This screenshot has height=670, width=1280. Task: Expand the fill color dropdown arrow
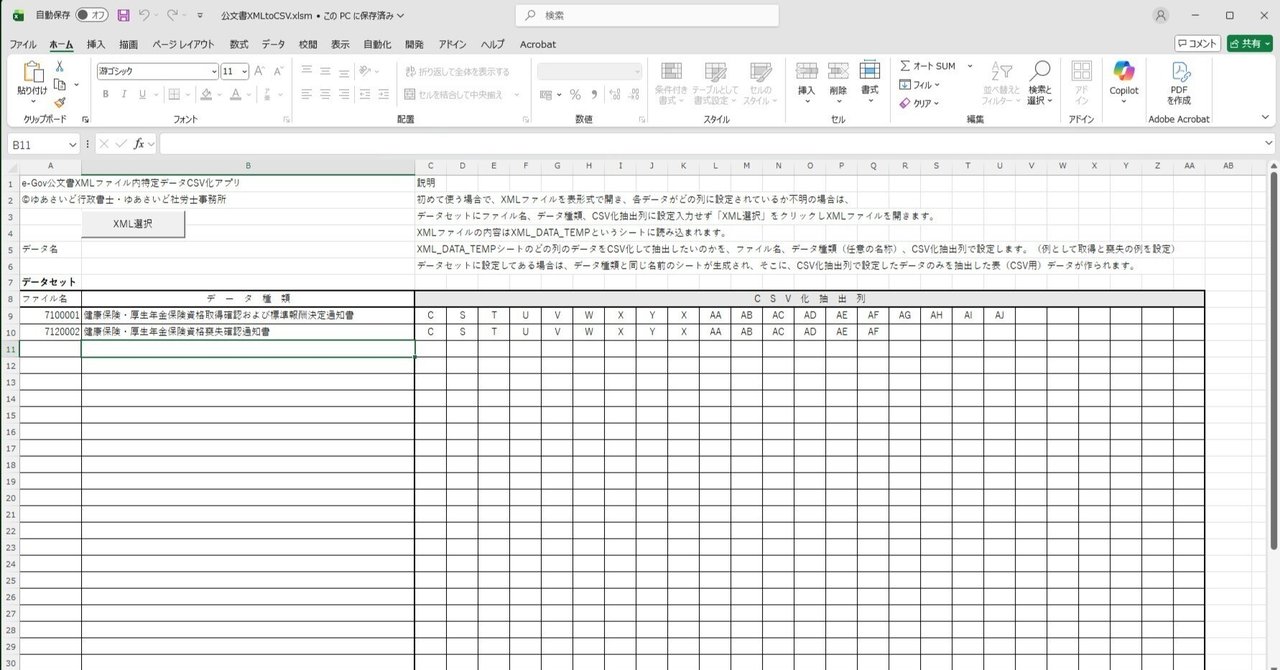click(x=219, y=94)
